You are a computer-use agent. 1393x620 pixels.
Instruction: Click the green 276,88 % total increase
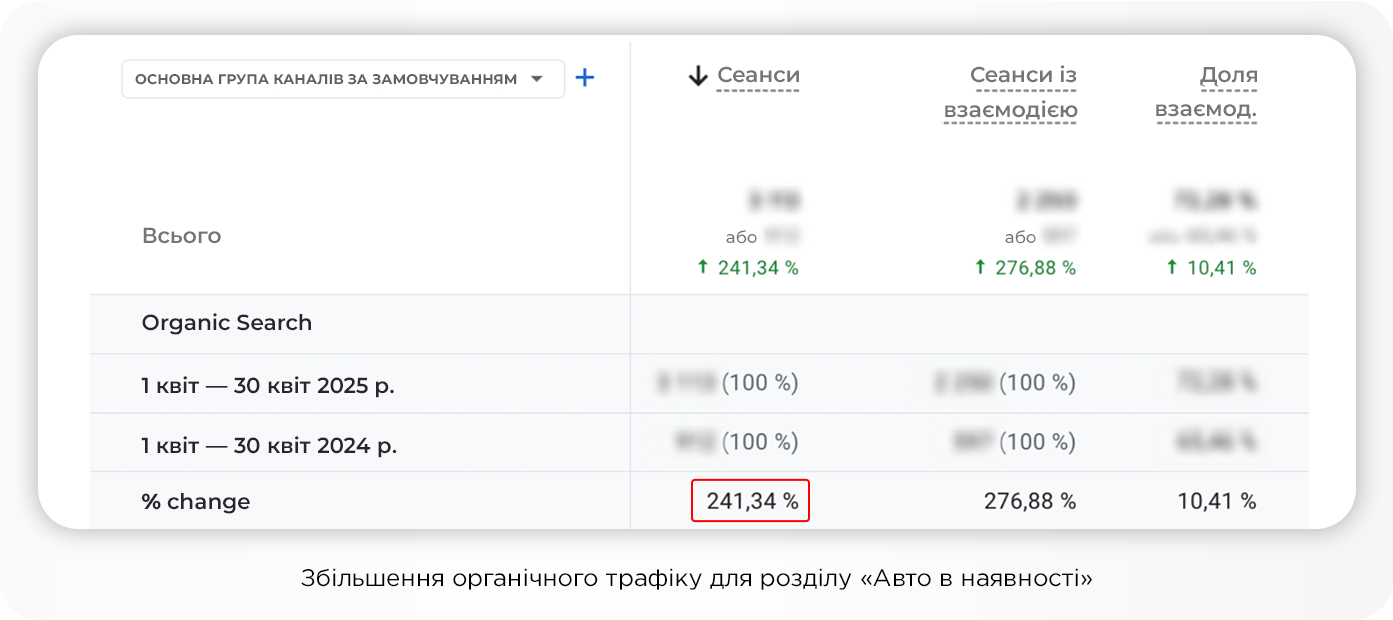click(x=1026, y=268)
